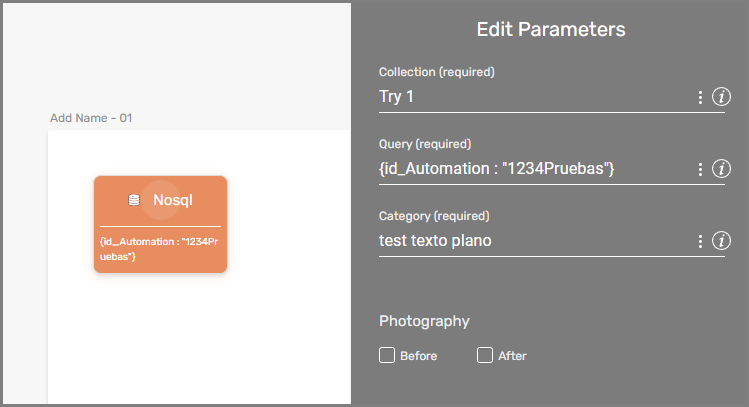Image resolution: width=749 pixels, height=407 pixels.
Task: Enable the Before photography checkbox
Action: (x=387, y=355)
